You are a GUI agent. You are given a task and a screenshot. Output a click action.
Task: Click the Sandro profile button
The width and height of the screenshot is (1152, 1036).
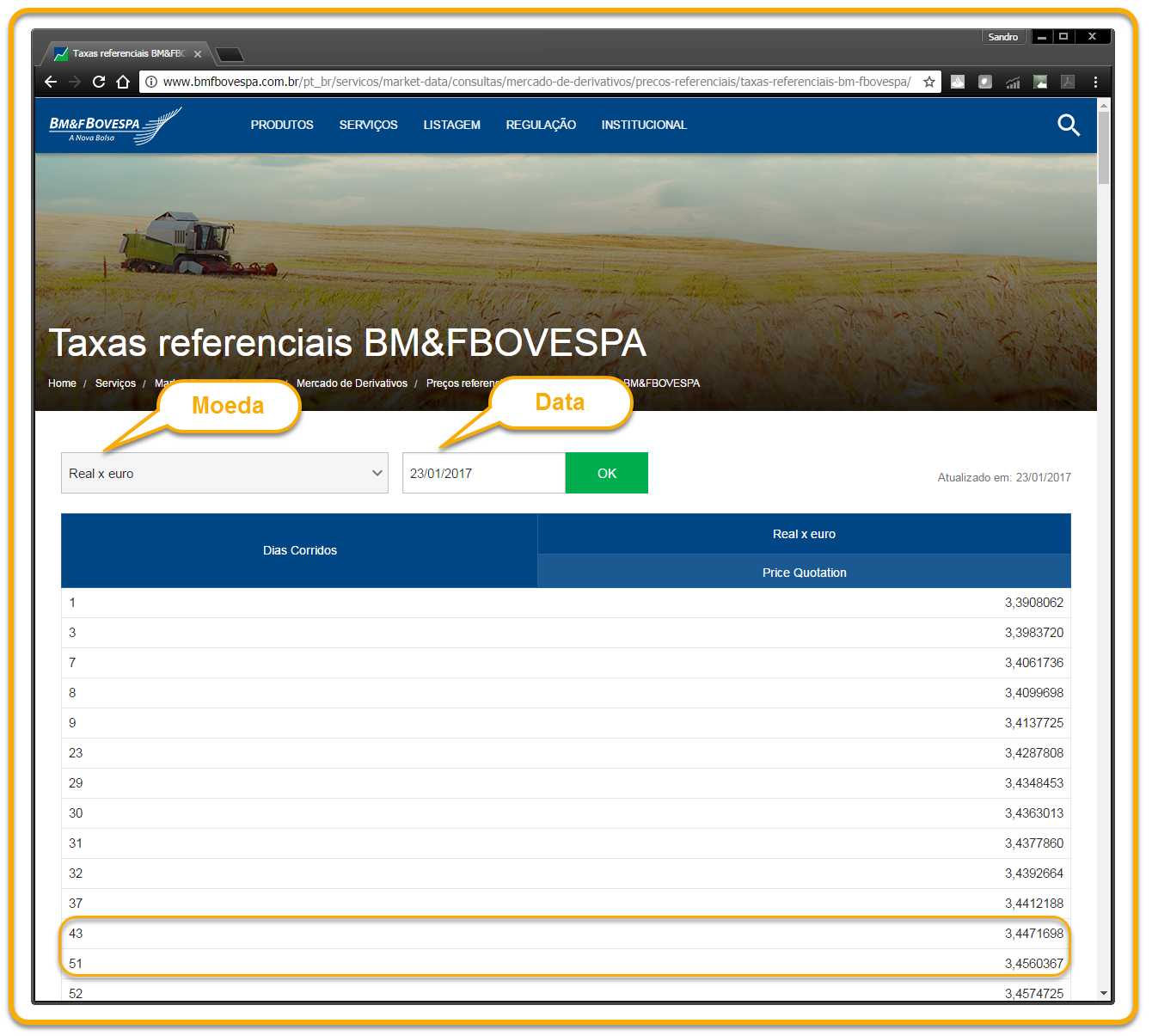click(1003, 37)
